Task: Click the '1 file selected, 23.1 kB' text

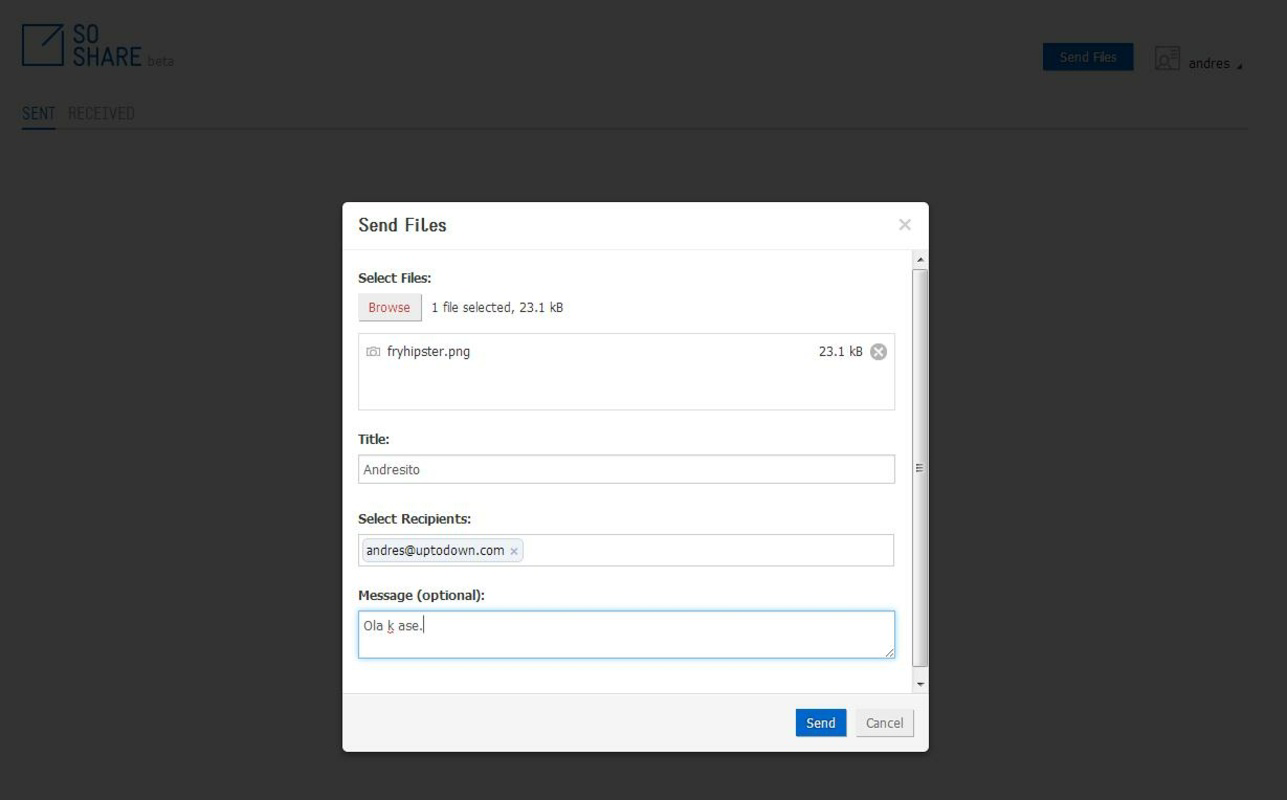Action: [x=497, y=308]
